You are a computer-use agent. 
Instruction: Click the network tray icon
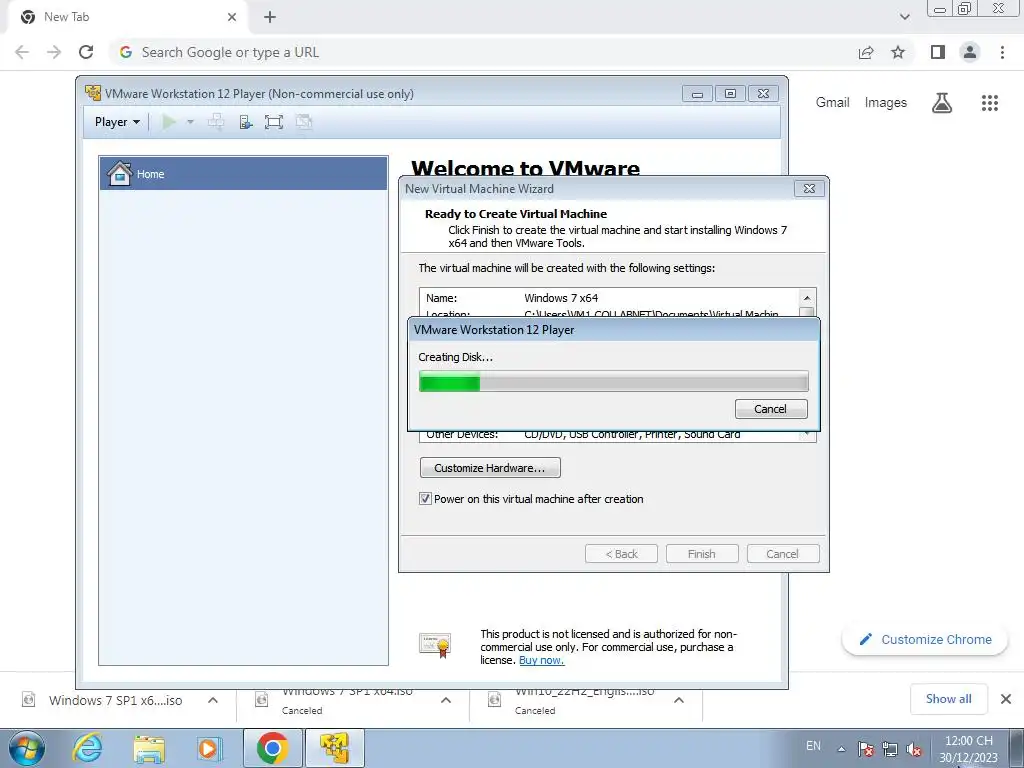889,749
